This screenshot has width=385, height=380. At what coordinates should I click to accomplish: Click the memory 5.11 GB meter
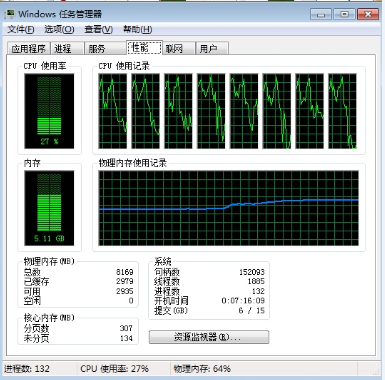pyautogui.click(x=49, y=208)
